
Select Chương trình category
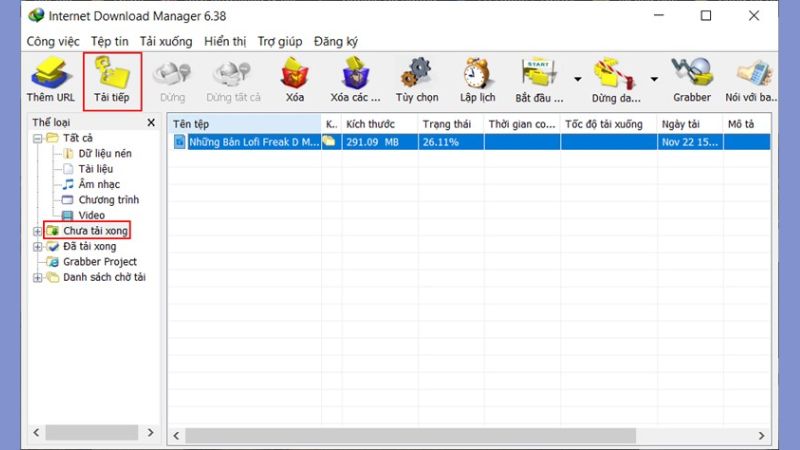(108, 200)
